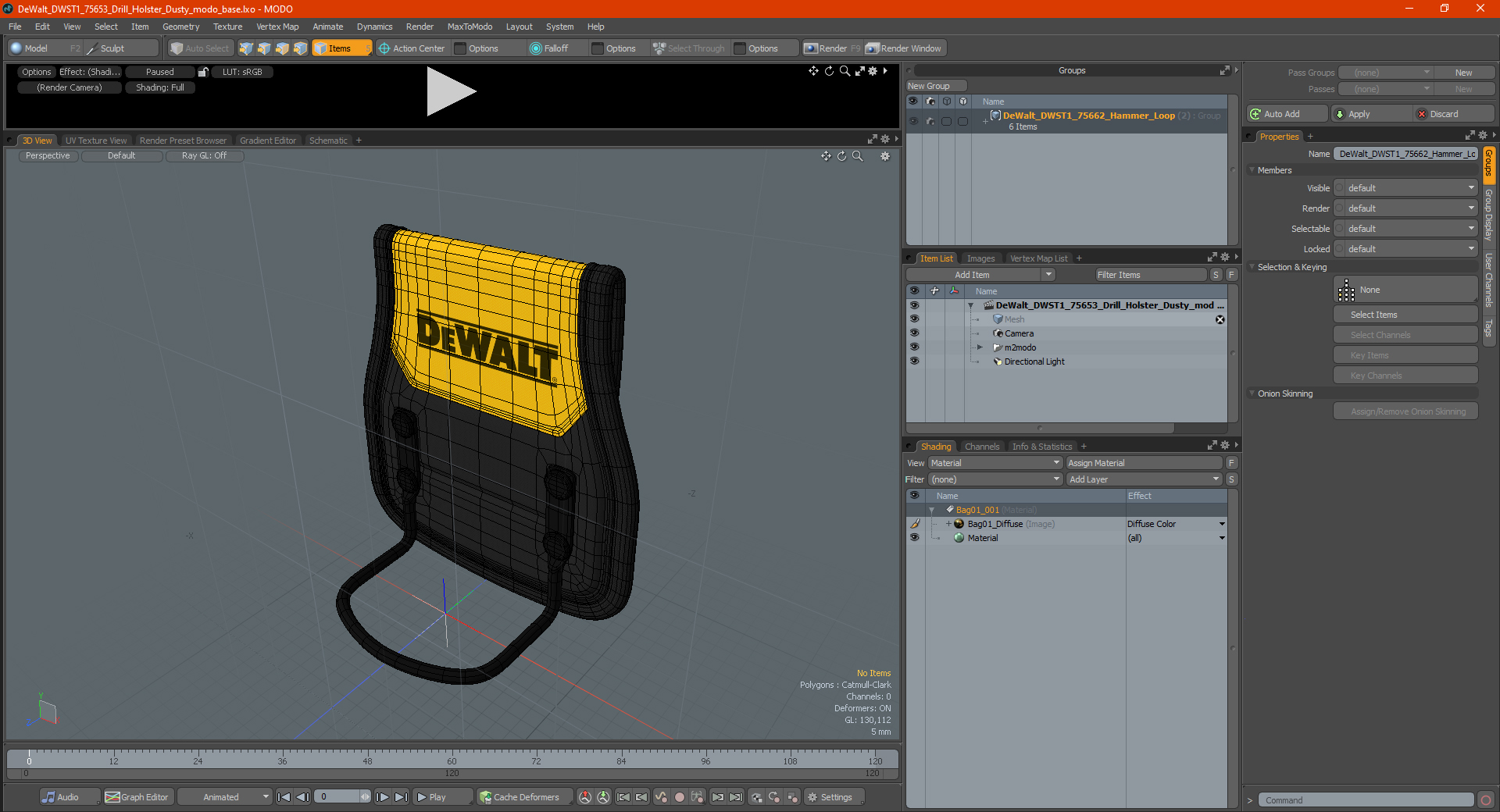Click the large render preview play arrow
This screenshot has width=1500, height=812.
pyautogui.click(x=450, y=92)
